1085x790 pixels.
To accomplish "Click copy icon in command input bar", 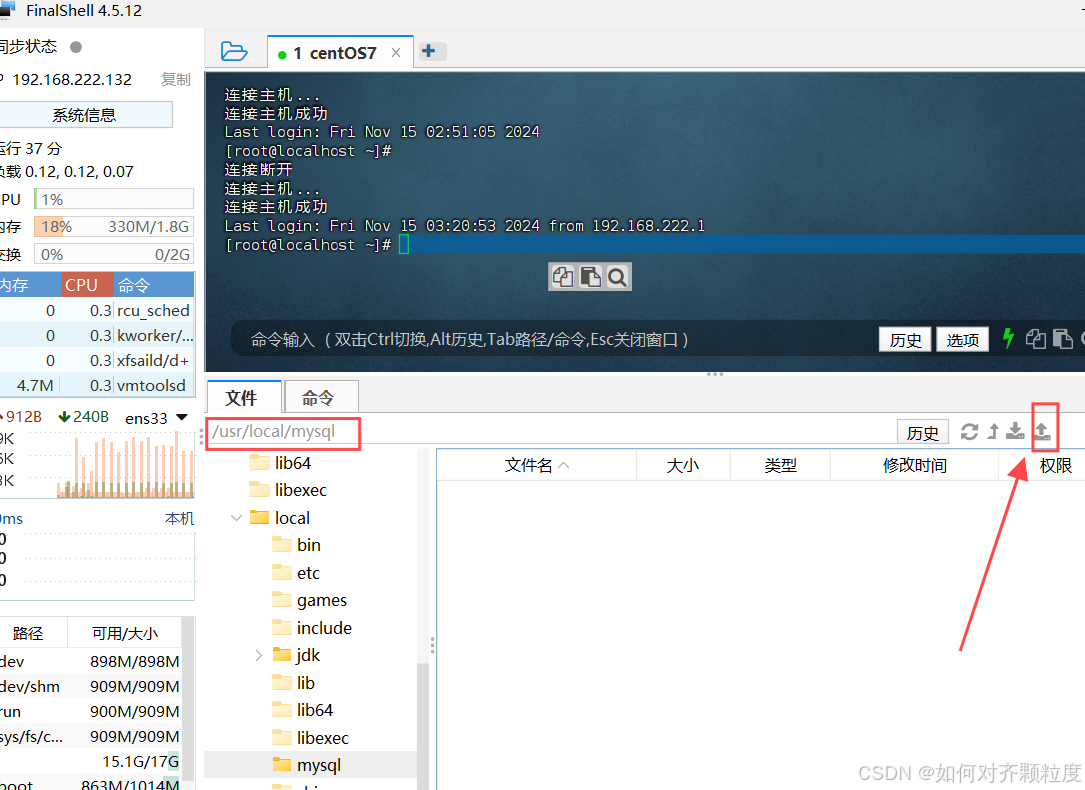I will coord(1036,339).
